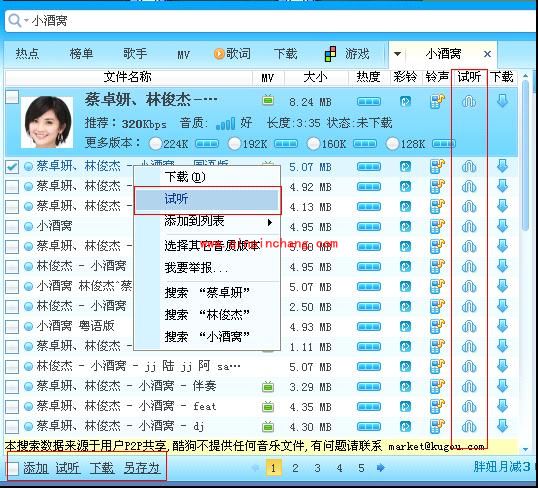The width and height of the screenshot is (538, 488).
Task: Choose 我要举报... in the context menu
Action: (207, 268)
